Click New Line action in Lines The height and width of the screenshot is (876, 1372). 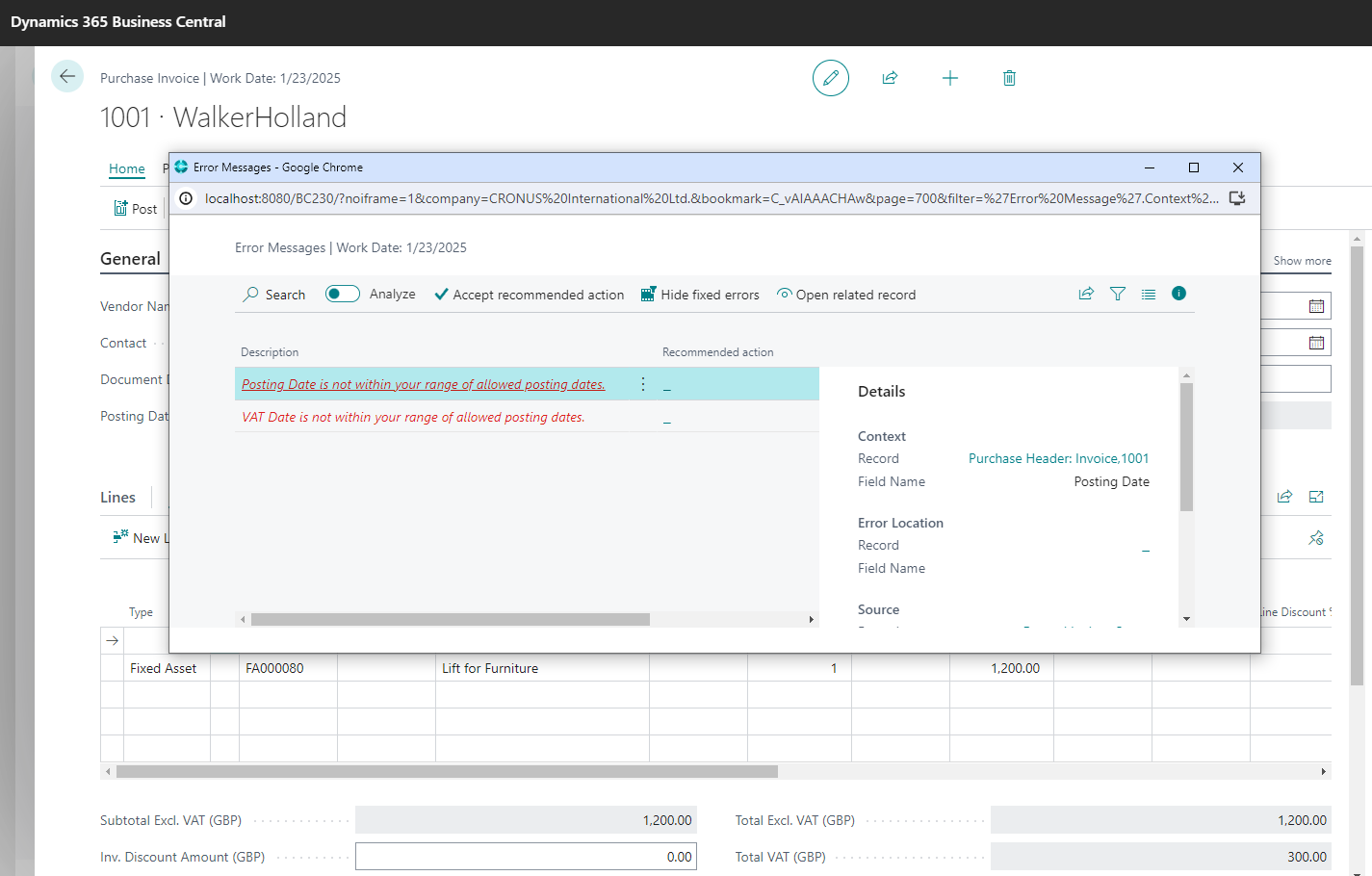[141, 538]
